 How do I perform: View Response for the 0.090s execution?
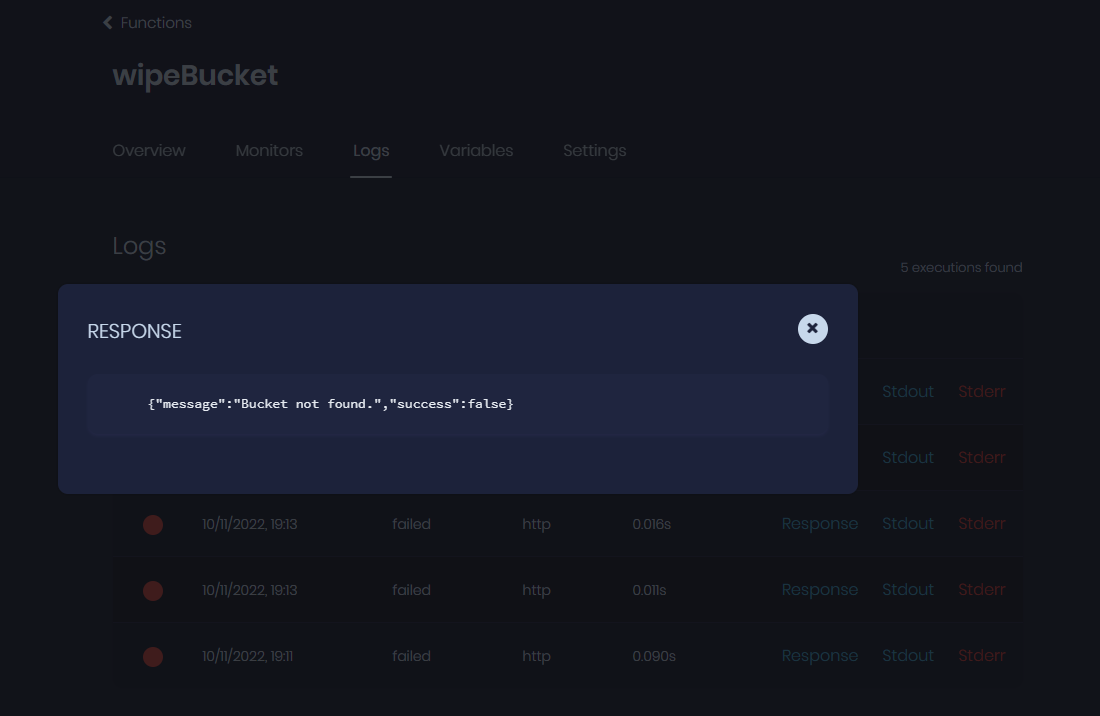click(x=819, y=656)
